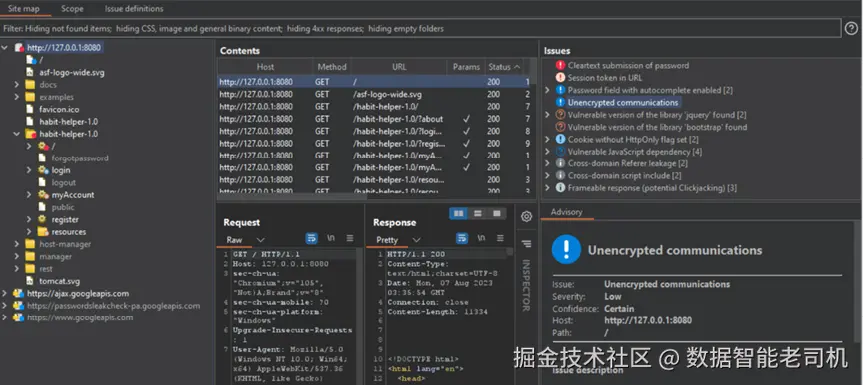Screen dimensions: 863x385
Task: Click the filter bar to edit site map filter
Action: (x=421, y=29)
